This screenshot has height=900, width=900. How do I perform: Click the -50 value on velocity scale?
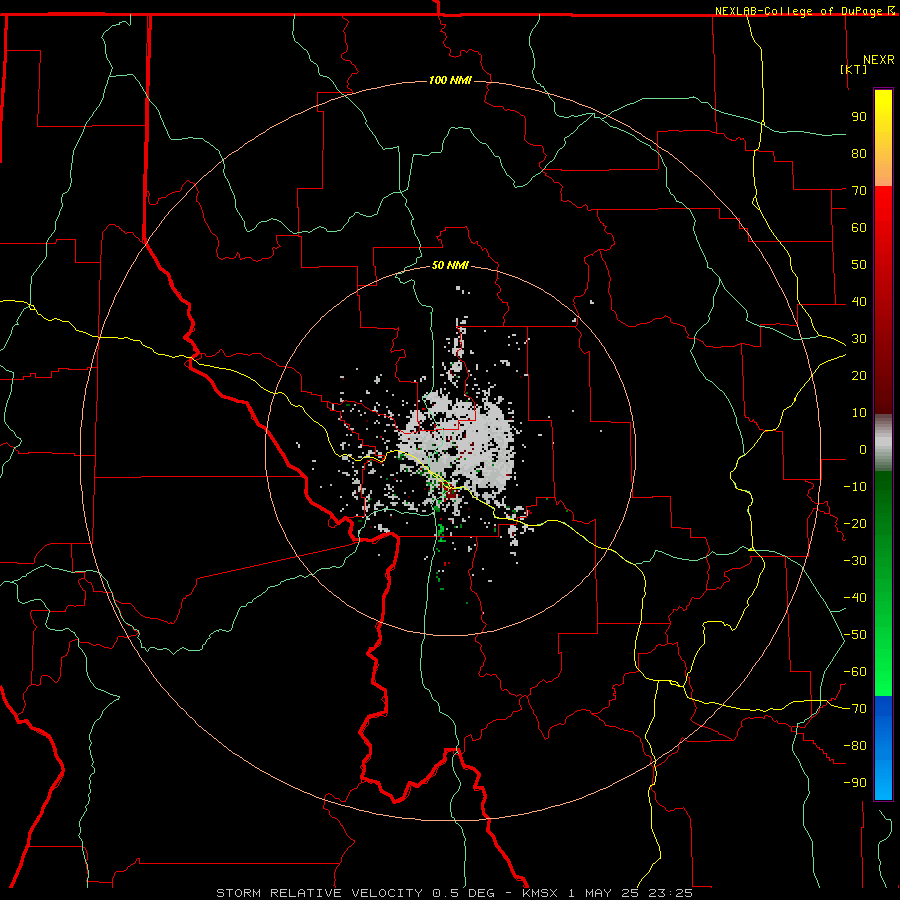(855, 635)
